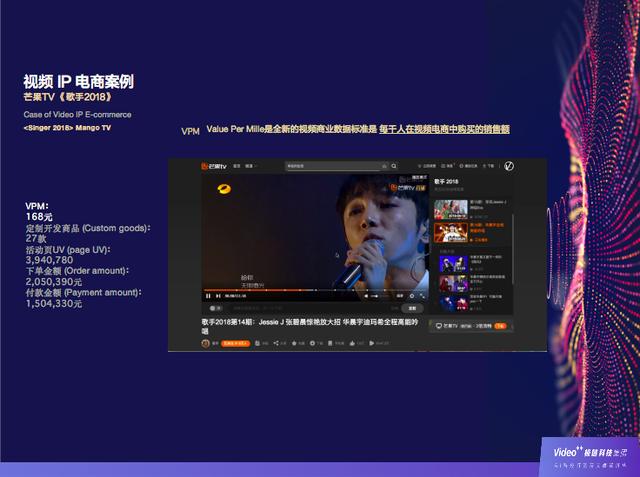640x477 pixels.
Task: Click the 歌手 2018 sidebar title
Action: pos(446,182)
